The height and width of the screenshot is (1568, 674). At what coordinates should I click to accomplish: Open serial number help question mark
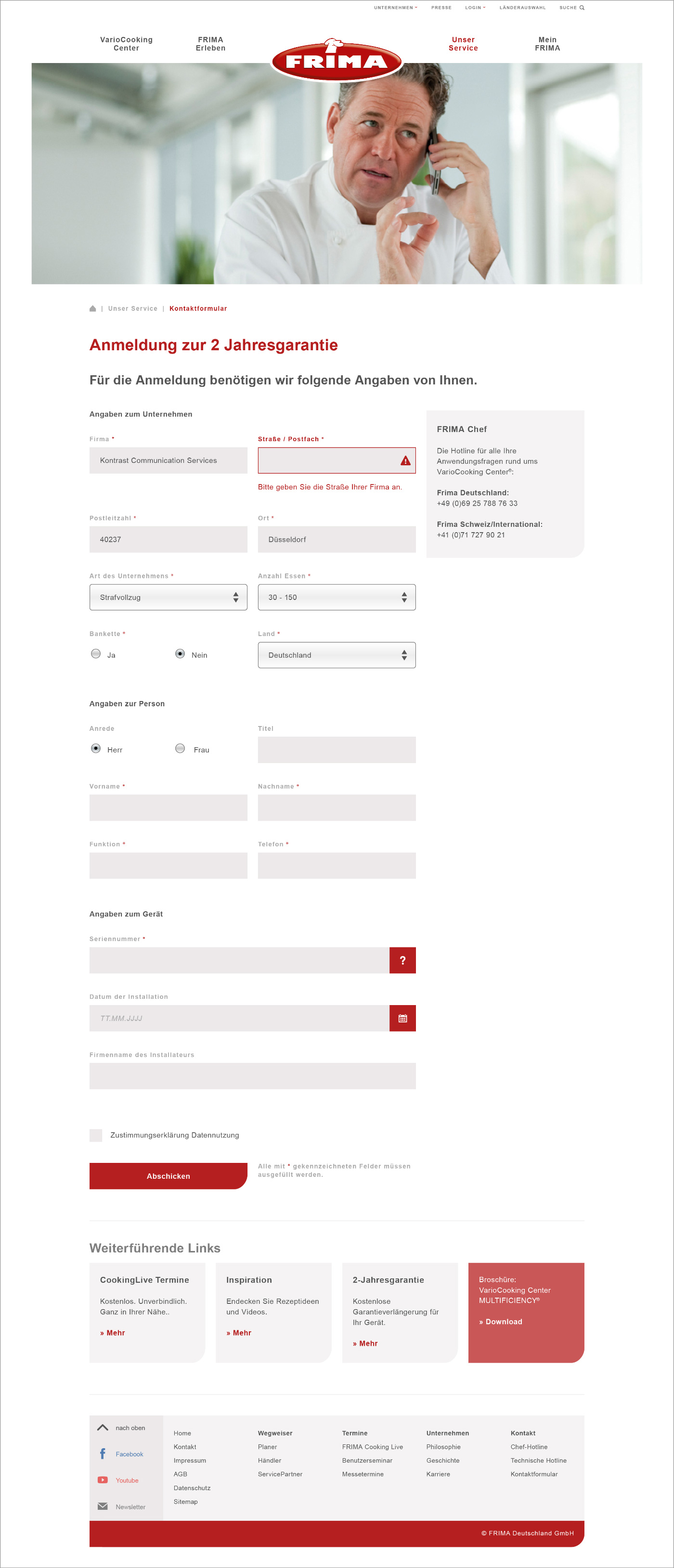pyautogui.click(x=402, y=960)
